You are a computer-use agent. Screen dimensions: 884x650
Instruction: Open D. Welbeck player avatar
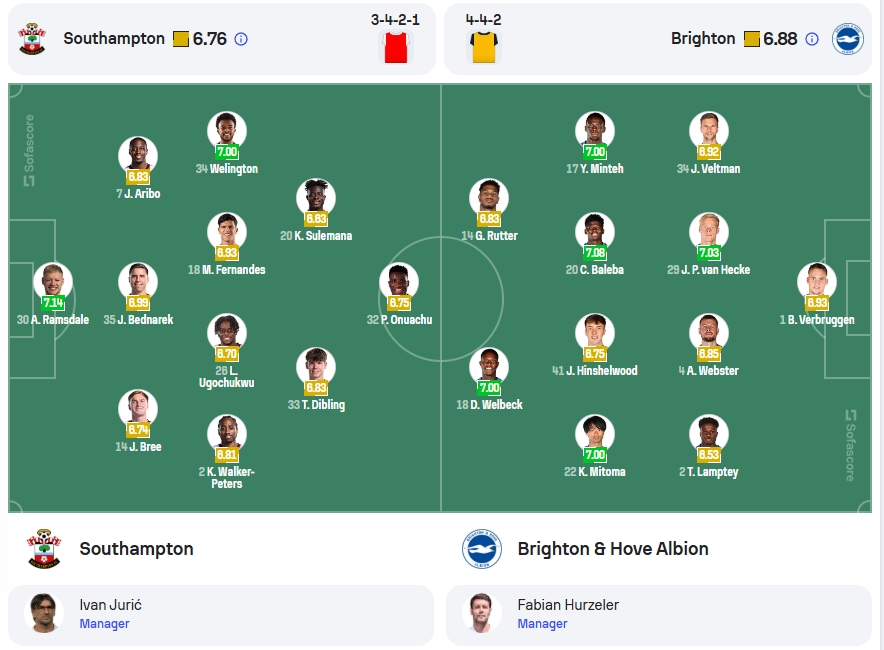(x=489, y=366)
